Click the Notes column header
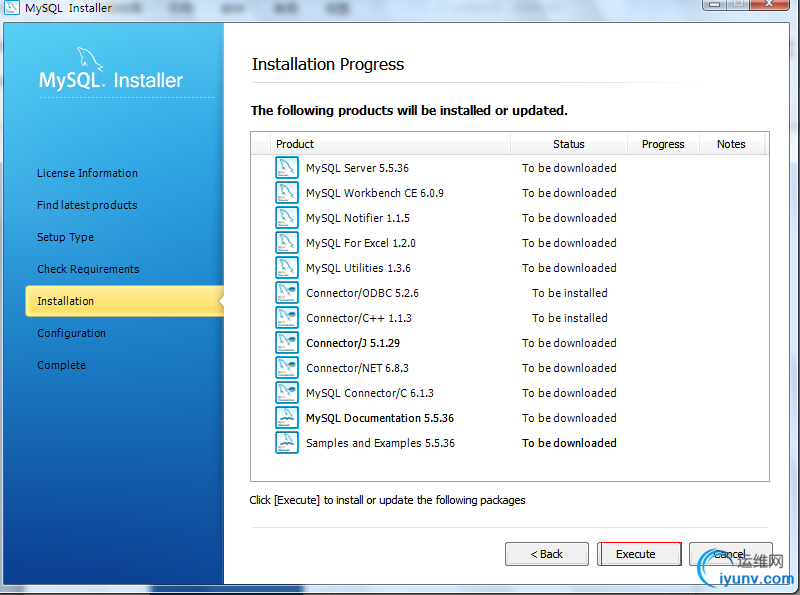The height and width of the screenshot is (595, 800). pyautogui.click(x=731, y=144)
